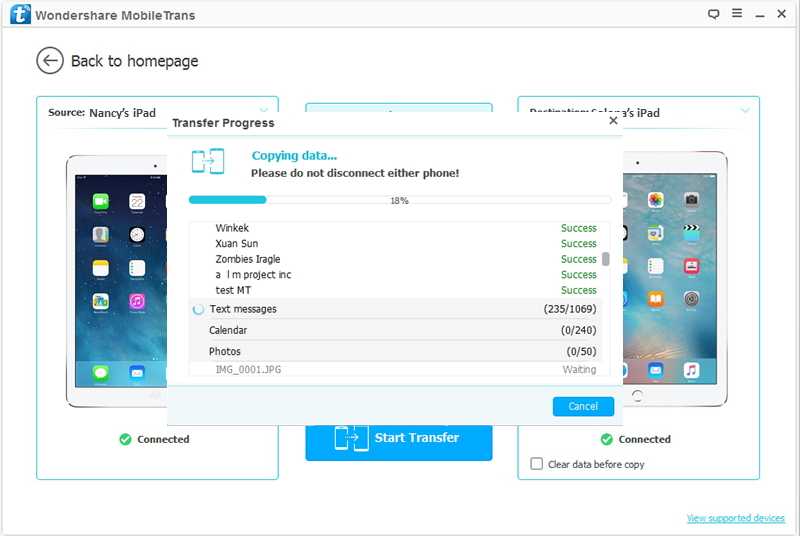Click Camera app icon on destination iPad
Screen dimensions: 800x536
click(x=691, y=199)
